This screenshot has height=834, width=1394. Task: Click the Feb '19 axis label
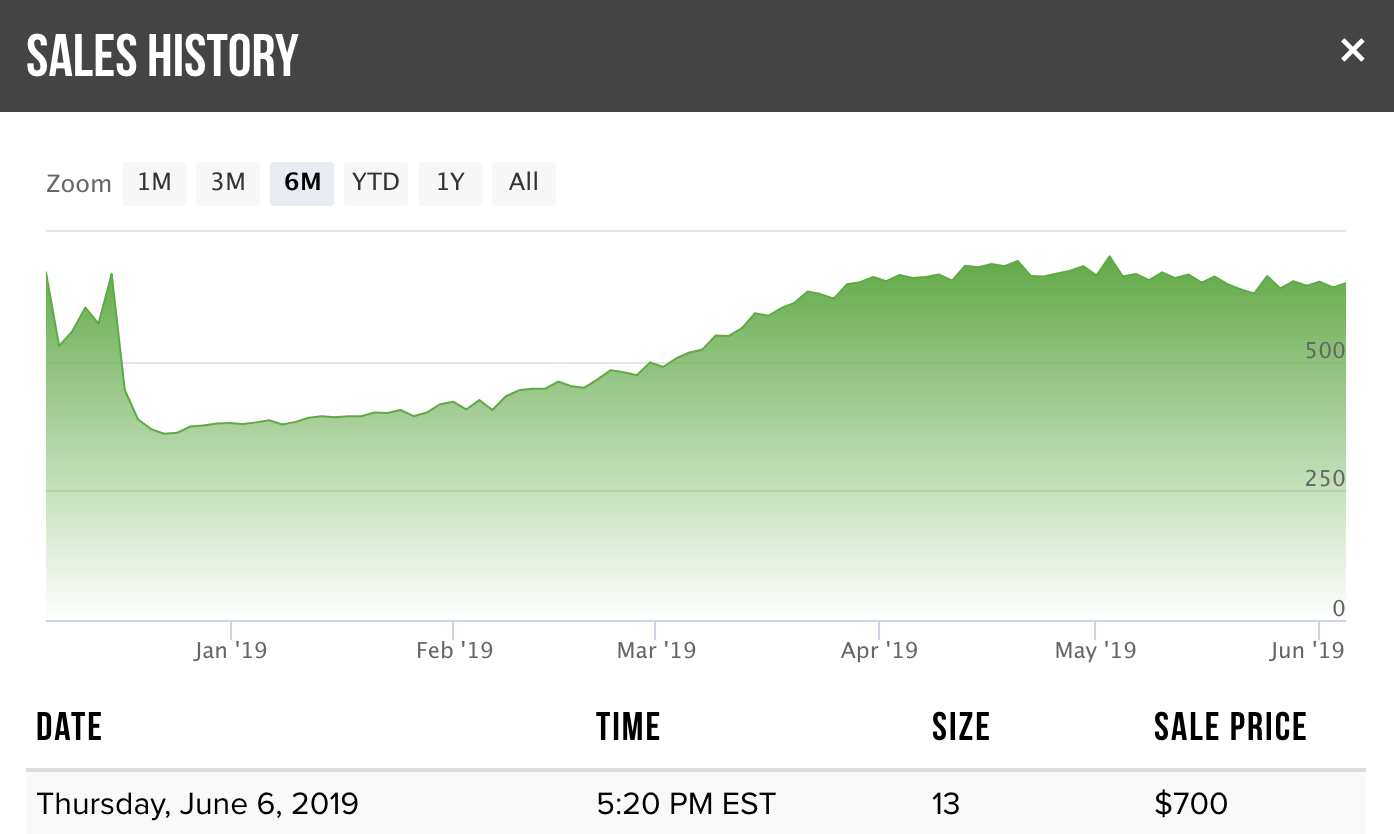[455, 651]
